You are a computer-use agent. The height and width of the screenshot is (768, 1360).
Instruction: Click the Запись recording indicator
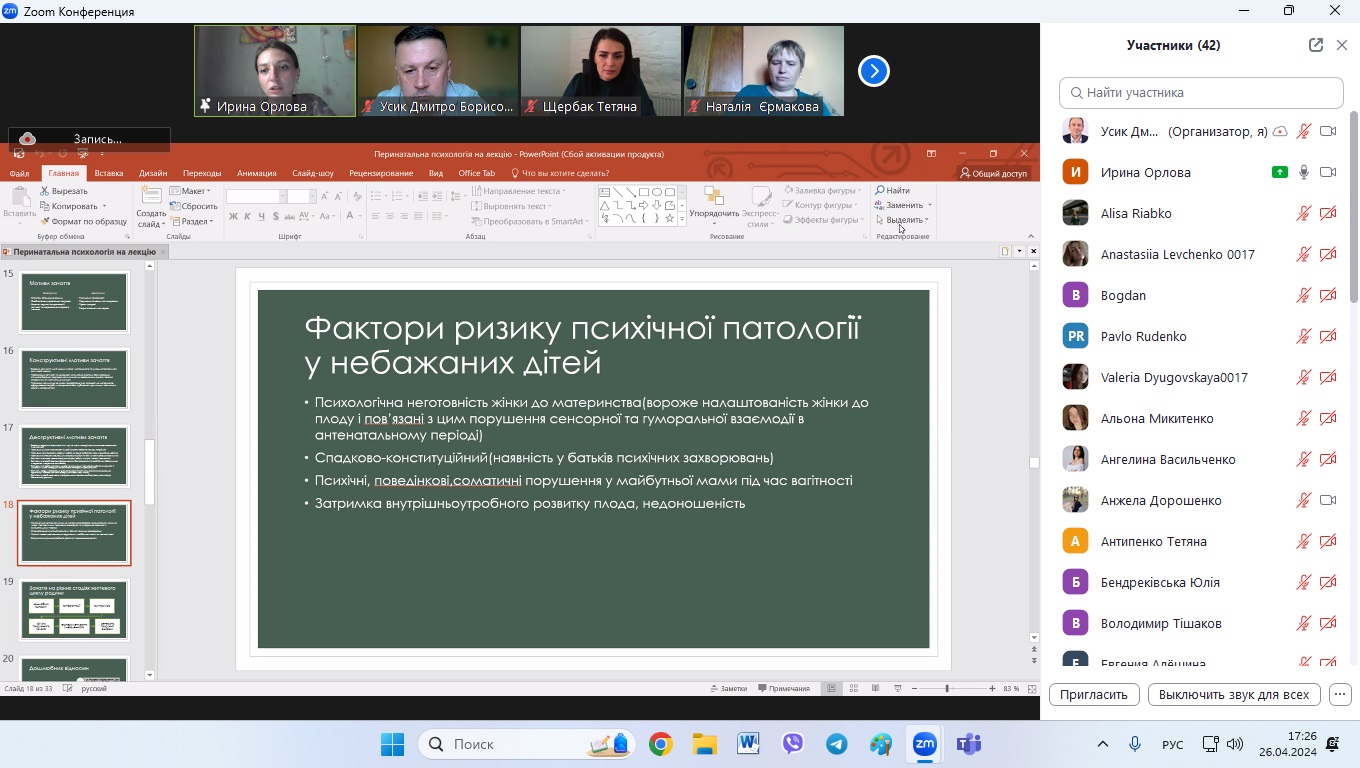point(90,139)
